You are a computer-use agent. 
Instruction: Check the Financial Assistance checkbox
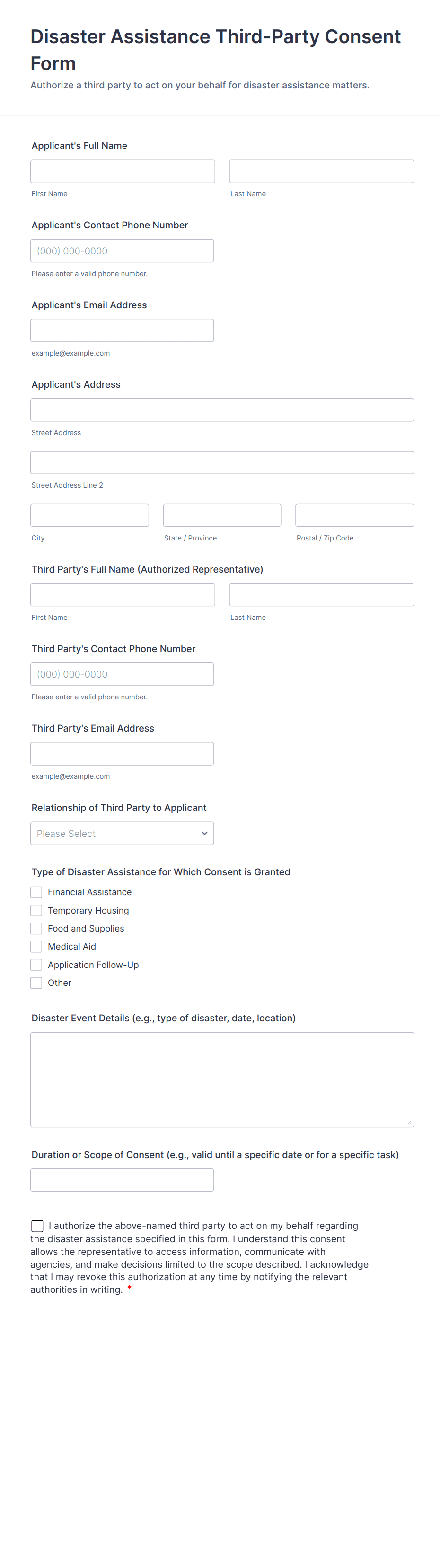[36, 892]
